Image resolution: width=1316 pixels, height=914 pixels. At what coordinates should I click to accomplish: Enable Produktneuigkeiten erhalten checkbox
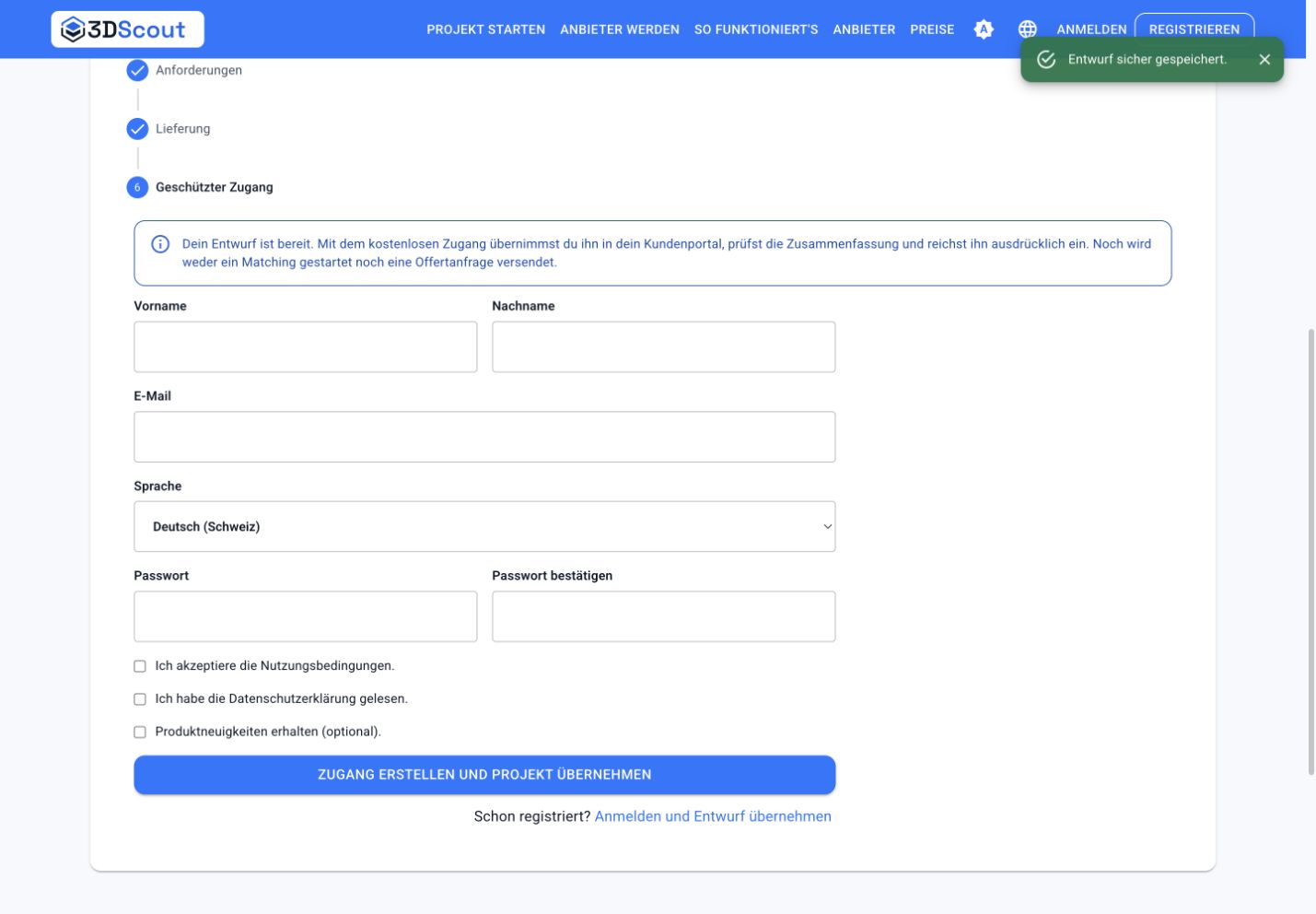[x=140, y=732]
